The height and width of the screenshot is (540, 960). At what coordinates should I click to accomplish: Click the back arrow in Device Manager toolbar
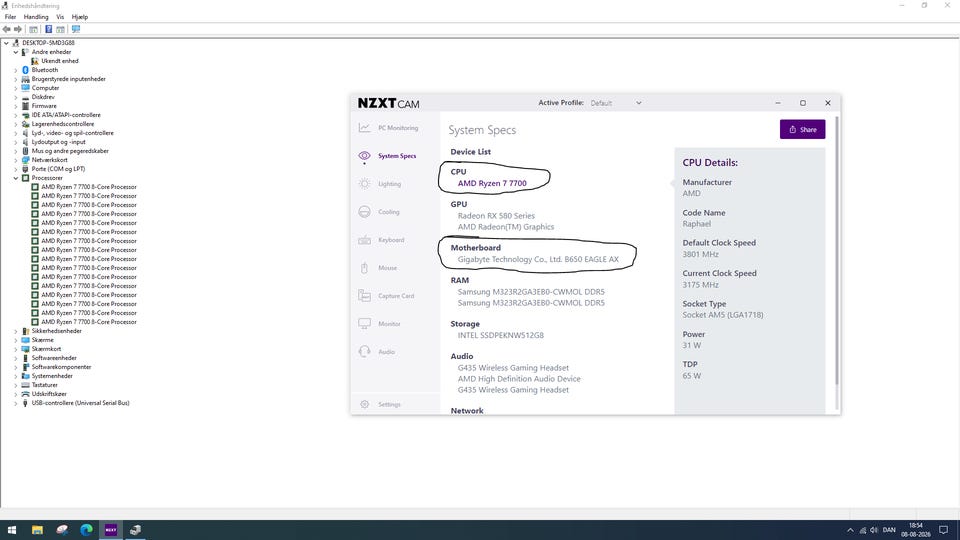pos(7,29)
